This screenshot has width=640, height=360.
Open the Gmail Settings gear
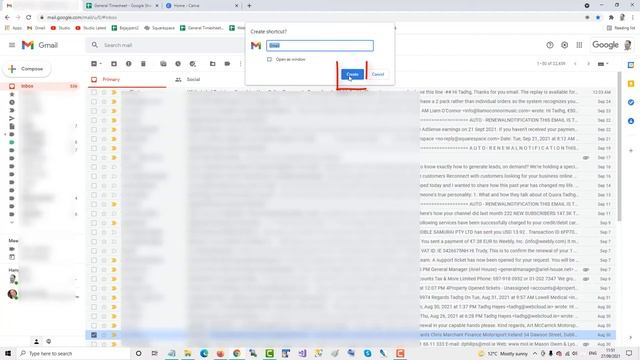(x=564, y=45)
